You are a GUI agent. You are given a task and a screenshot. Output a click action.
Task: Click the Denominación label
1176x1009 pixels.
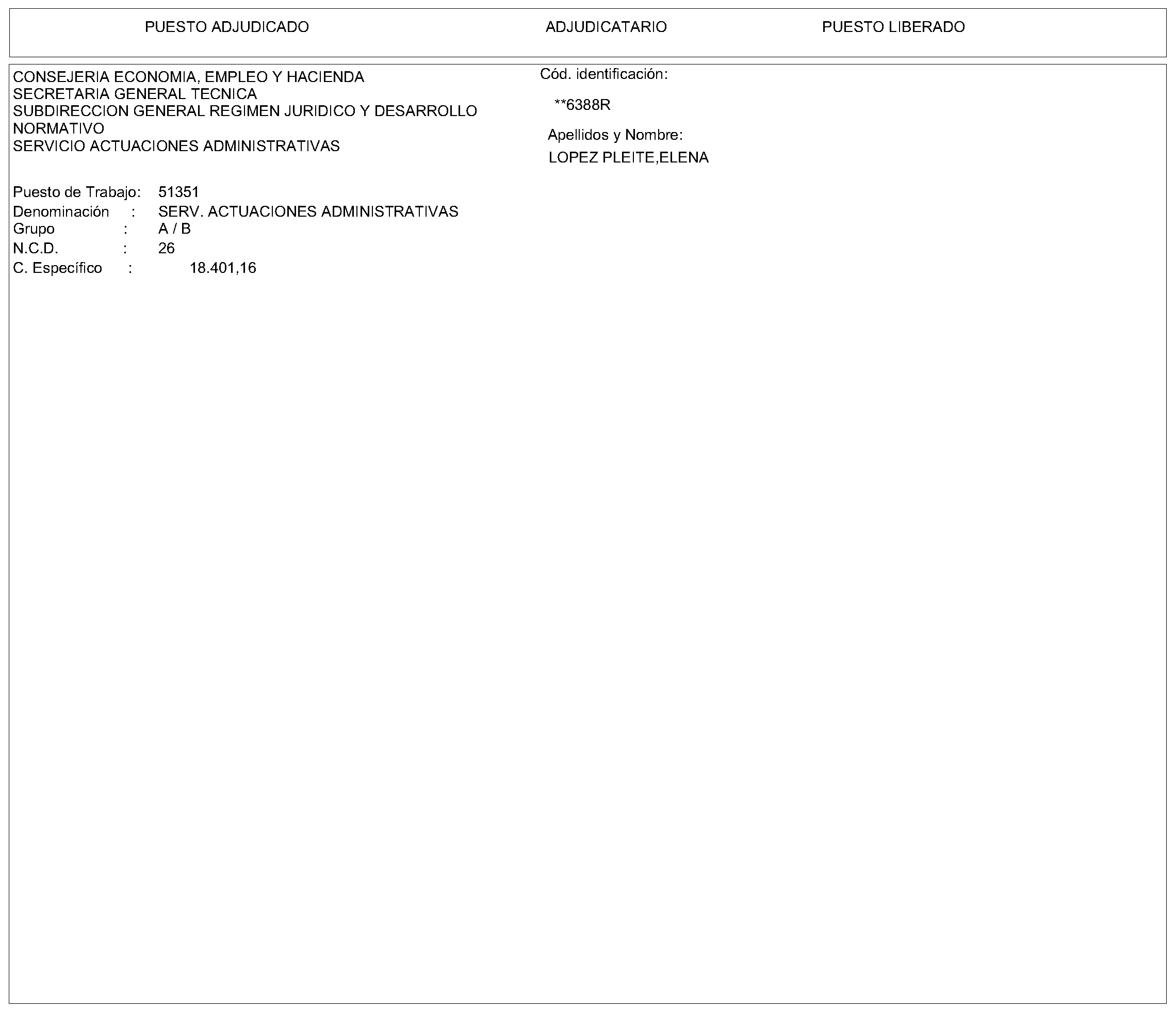(x=61, y=211)
